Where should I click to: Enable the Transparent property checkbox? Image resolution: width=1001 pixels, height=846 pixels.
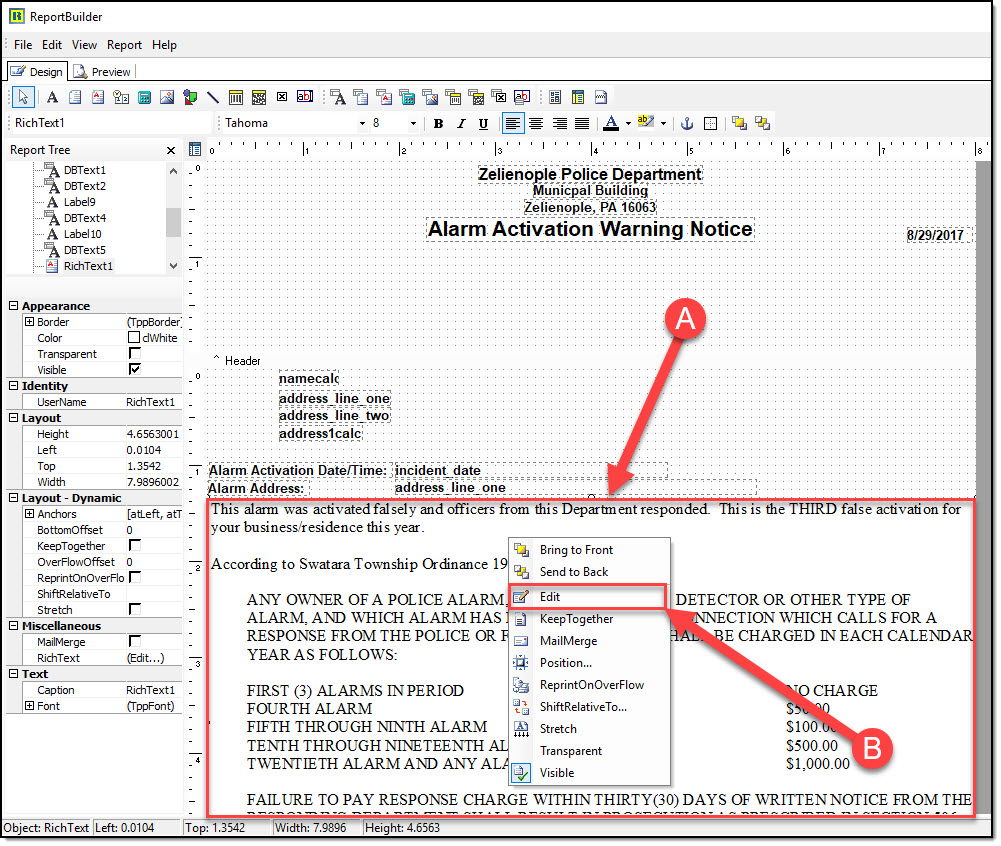[135, 354]
